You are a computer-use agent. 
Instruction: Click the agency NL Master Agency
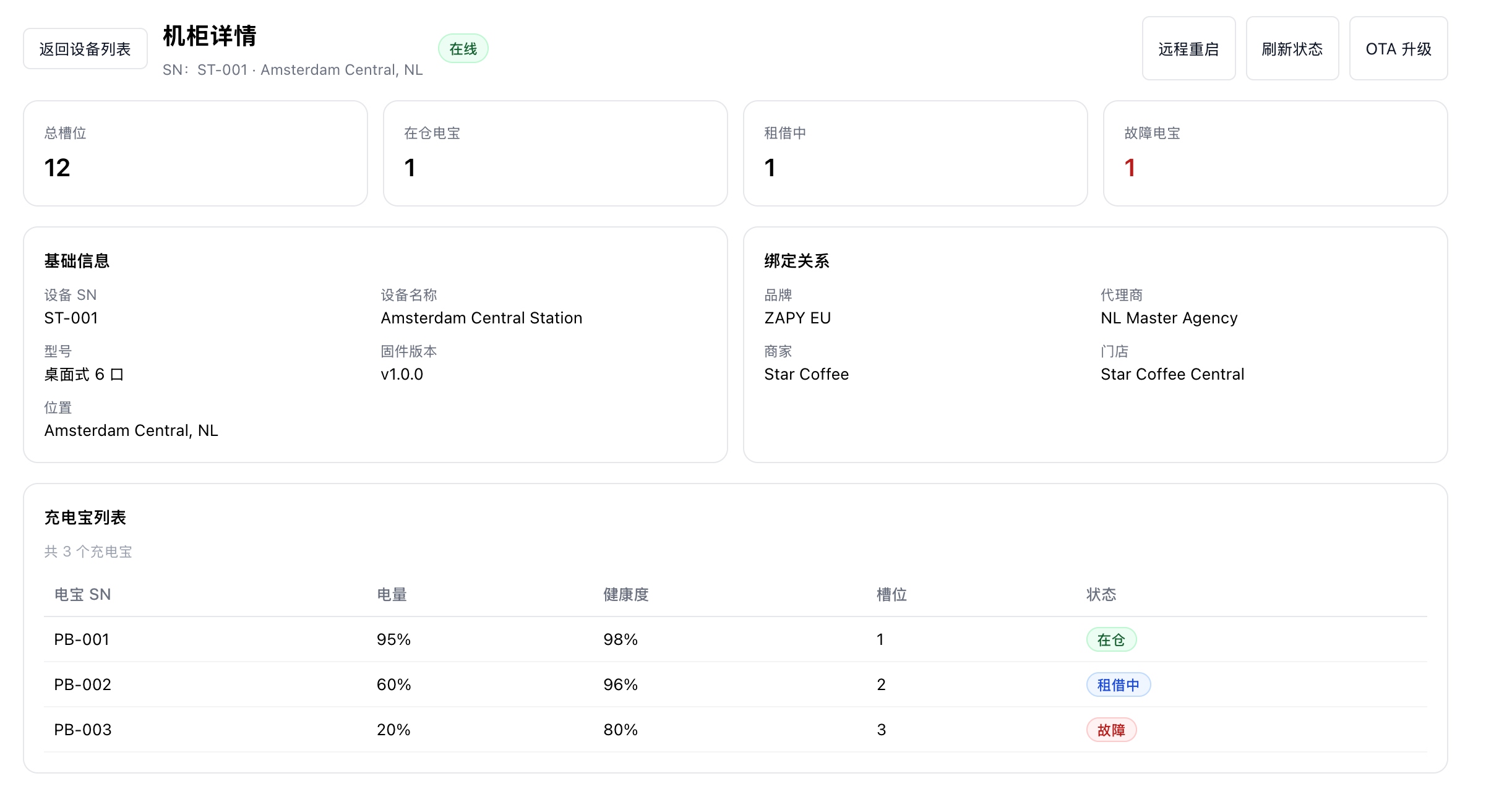click(x=1169, y=317)
